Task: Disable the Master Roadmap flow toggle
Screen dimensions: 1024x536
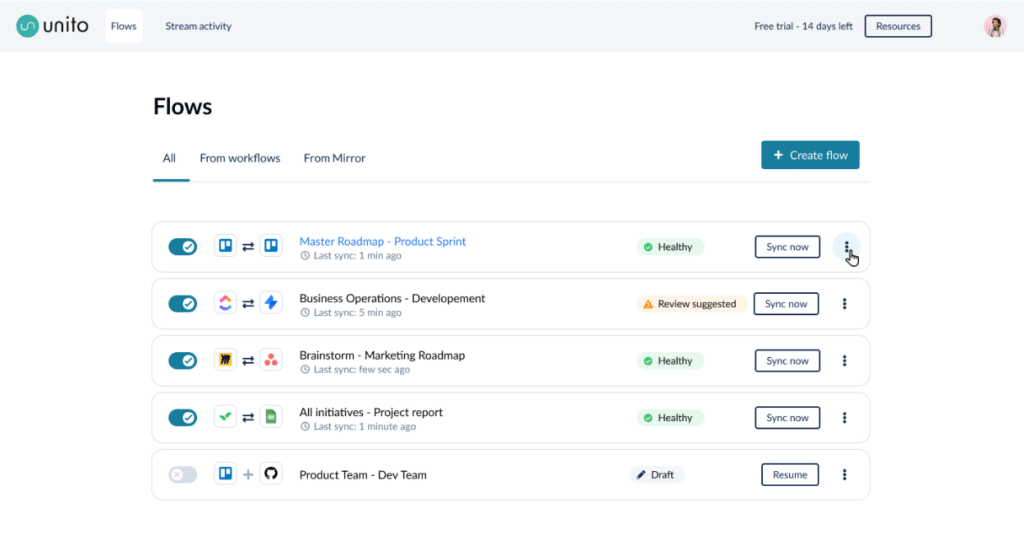Action: coord(182,246)
